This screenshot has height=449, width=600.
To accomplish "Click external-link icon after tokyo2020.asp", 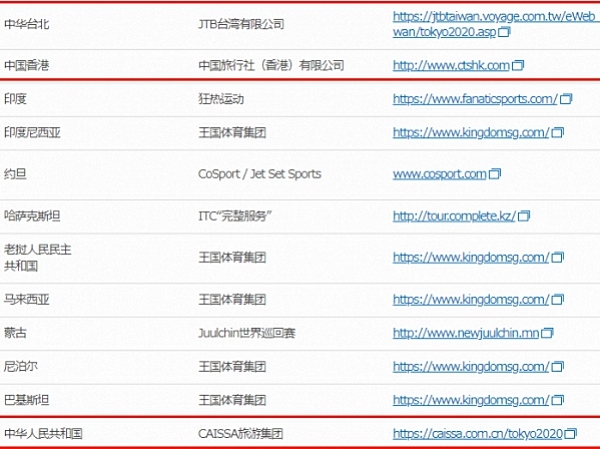I will (x=504, y=32).
